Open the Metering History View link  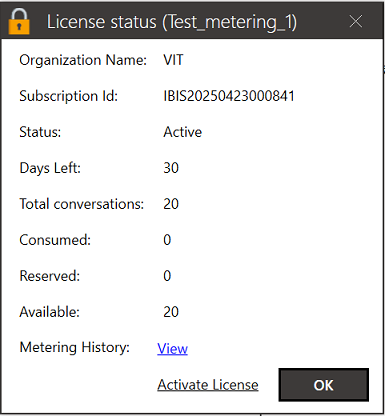pos(172,349)
